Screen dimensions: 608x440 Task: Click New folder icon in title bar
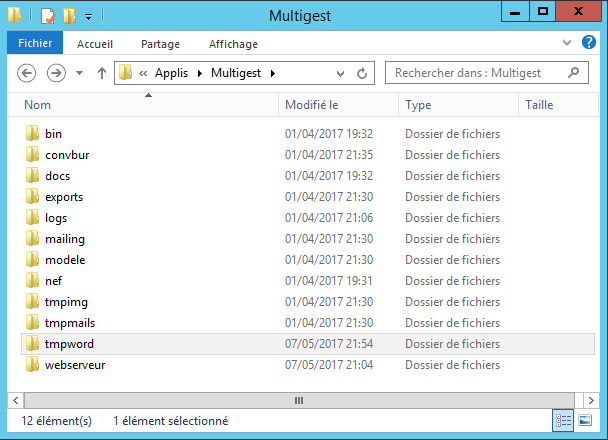point(68,15)
